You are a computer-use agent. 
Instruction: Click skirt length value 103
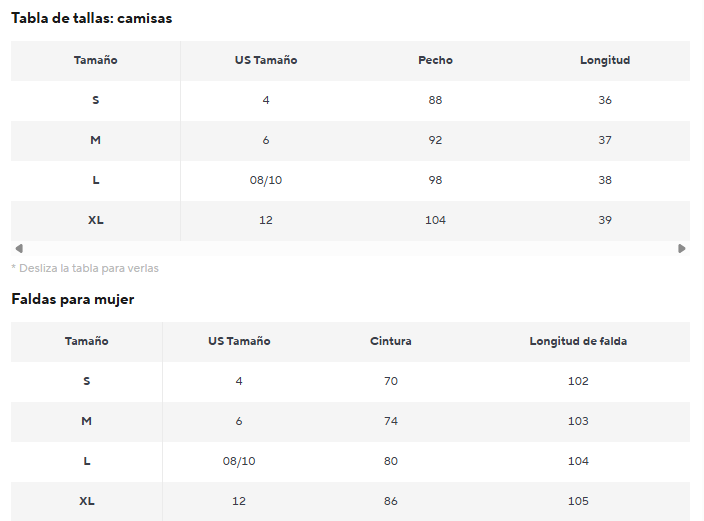[x=578, y=421]
